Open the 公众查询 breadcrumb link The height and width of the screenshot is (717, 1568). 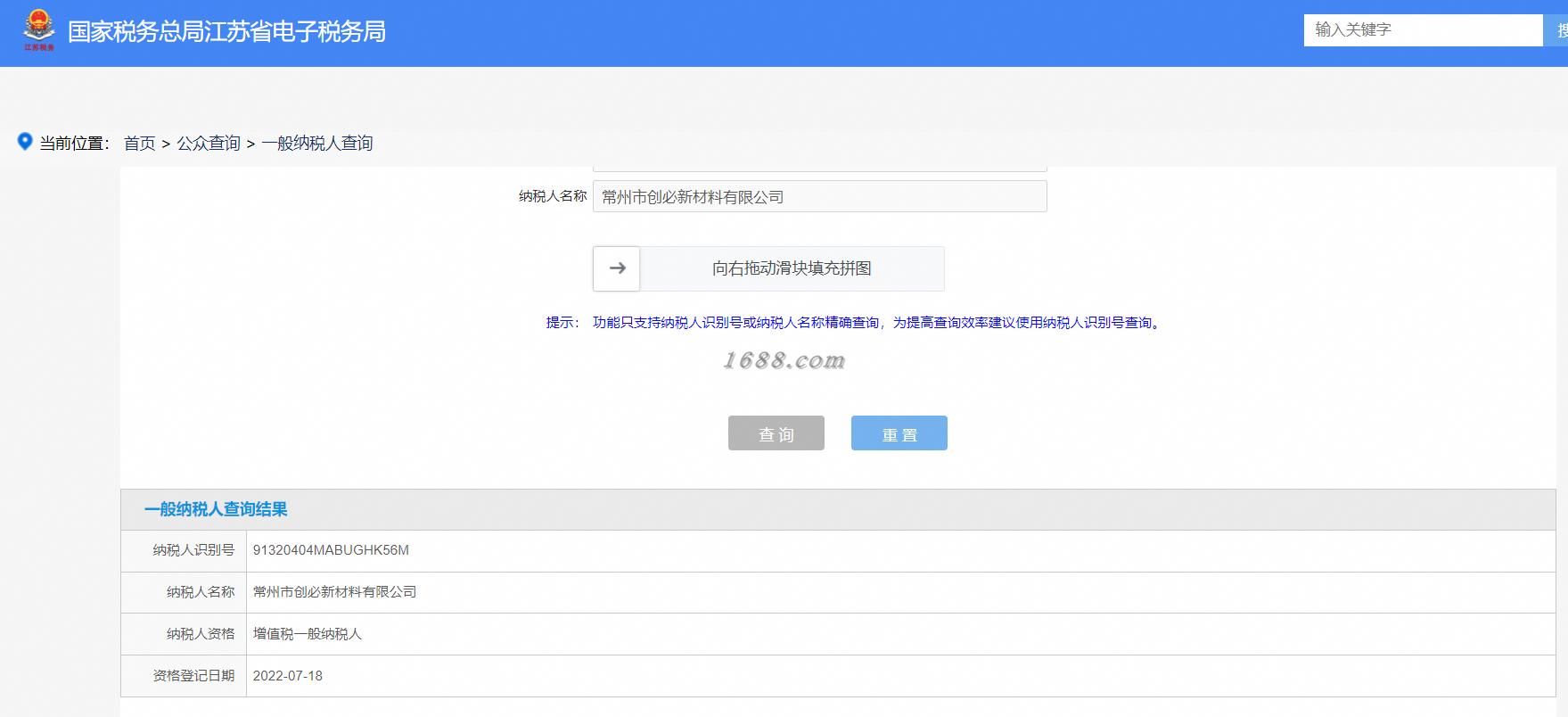tap(209, 144)
